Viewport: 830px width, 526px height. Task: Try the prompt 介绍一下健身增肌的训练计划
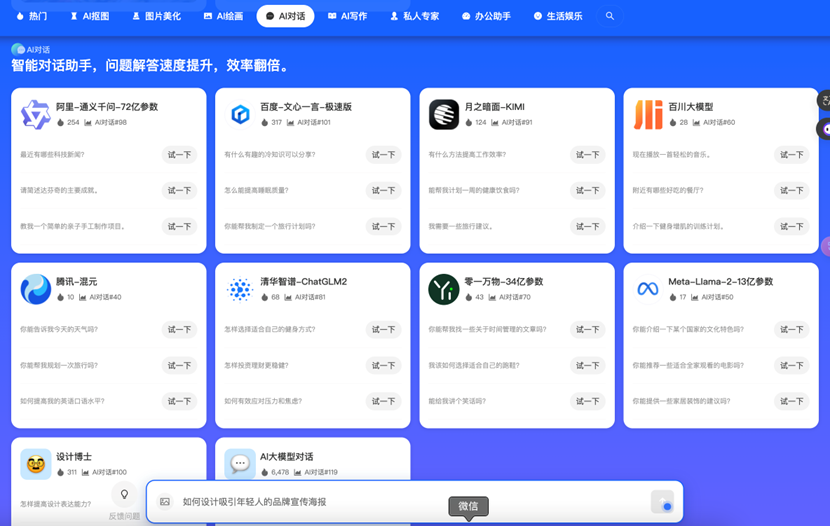pyautogui.click(x=791, y=226)
